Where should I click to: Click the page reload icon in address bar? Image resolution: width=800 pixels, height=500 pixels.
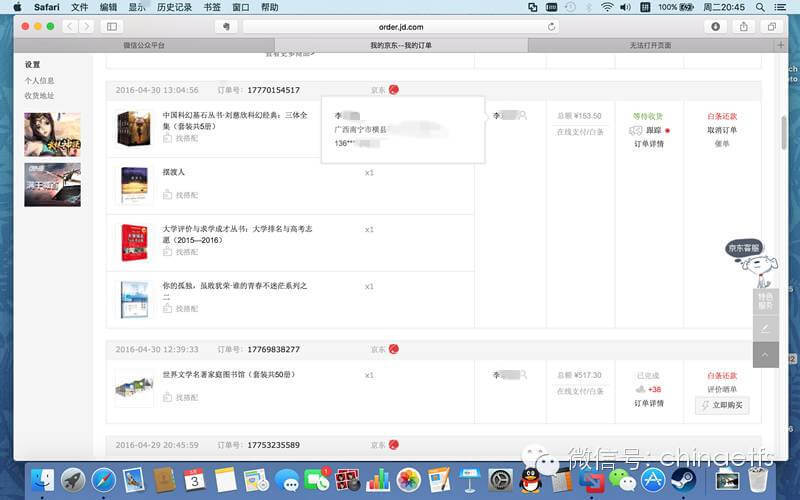coord(551,26)
